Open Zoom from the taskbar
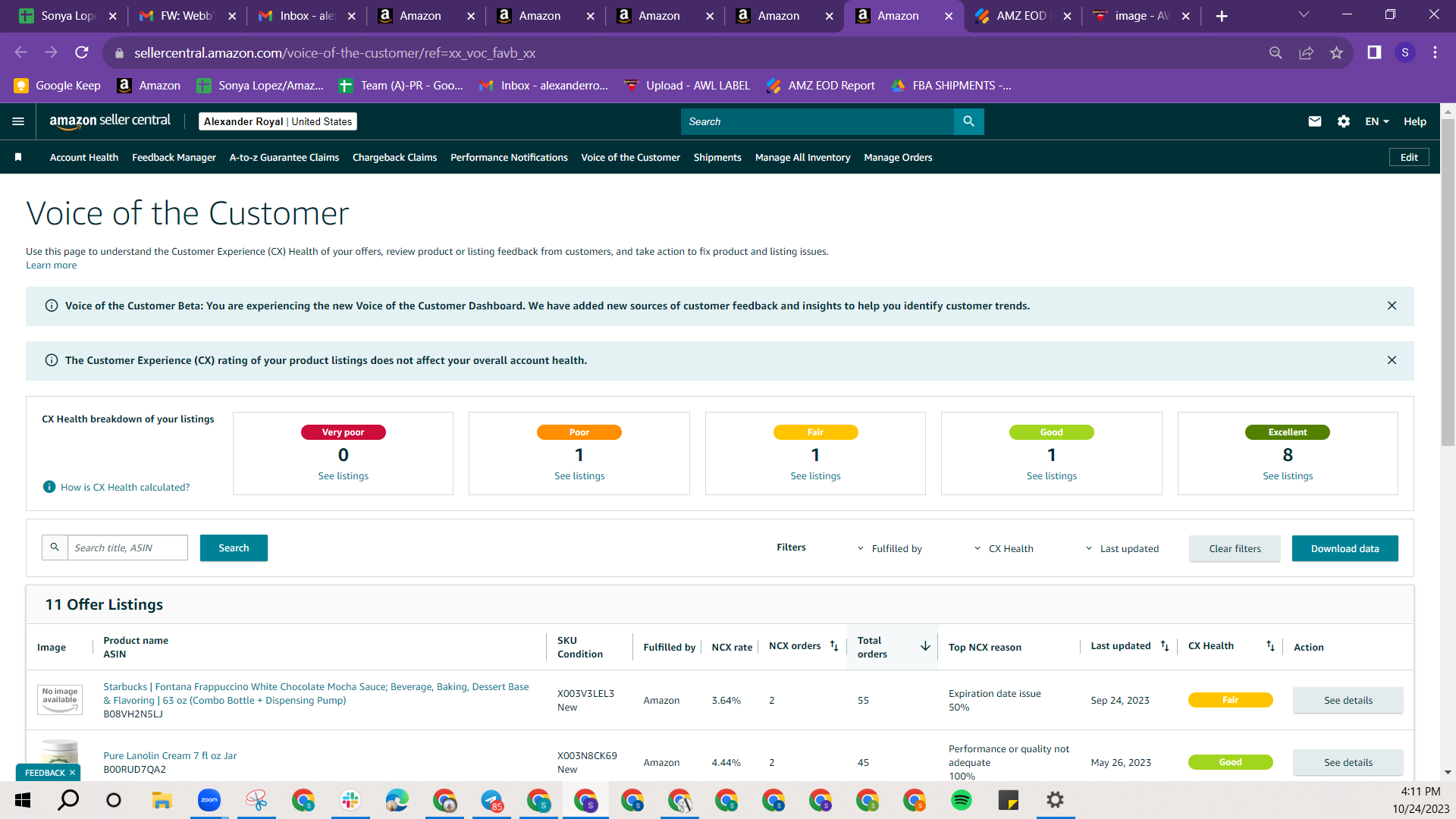The height and width of the screenshot is (819, 1456). coord(209,800)
